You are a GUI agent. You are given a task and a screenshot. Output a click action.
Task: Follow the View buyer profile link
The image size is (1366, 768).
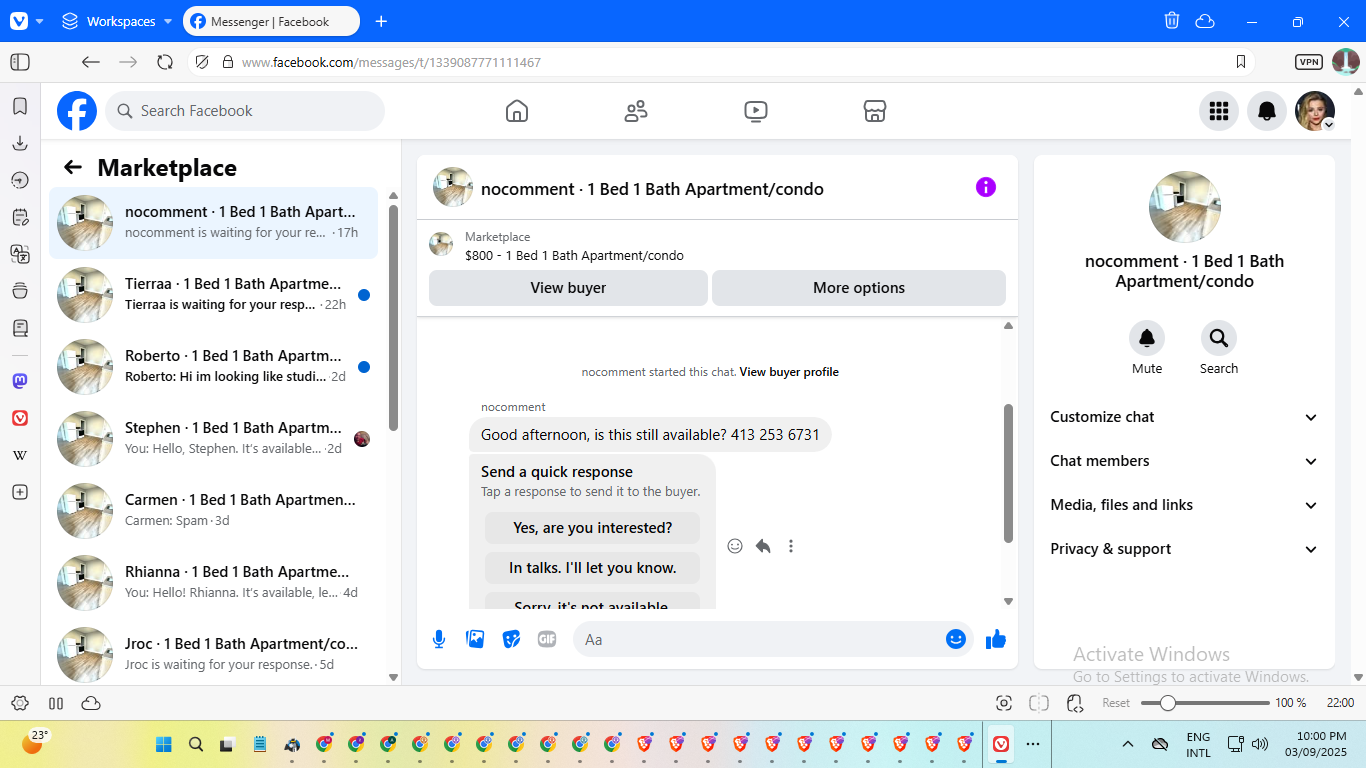[789, 372]
